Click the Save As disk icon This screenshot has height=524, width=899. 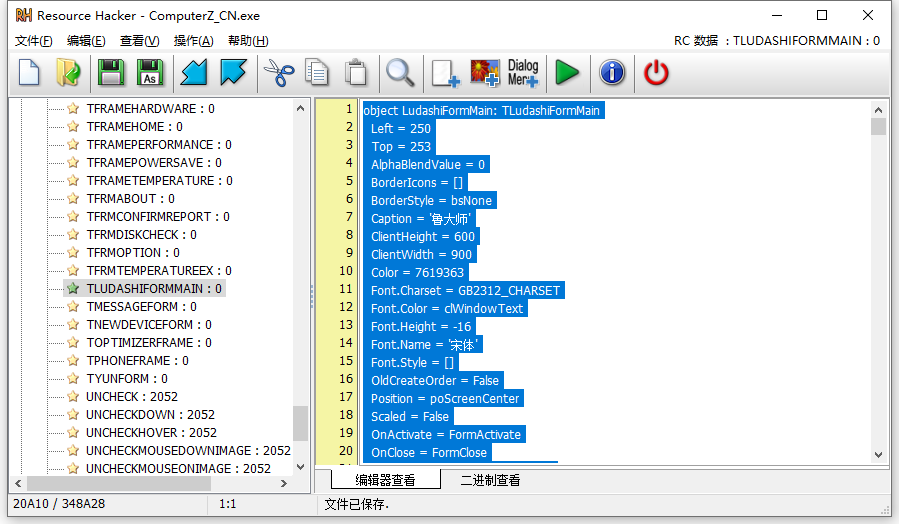(150, 73)
